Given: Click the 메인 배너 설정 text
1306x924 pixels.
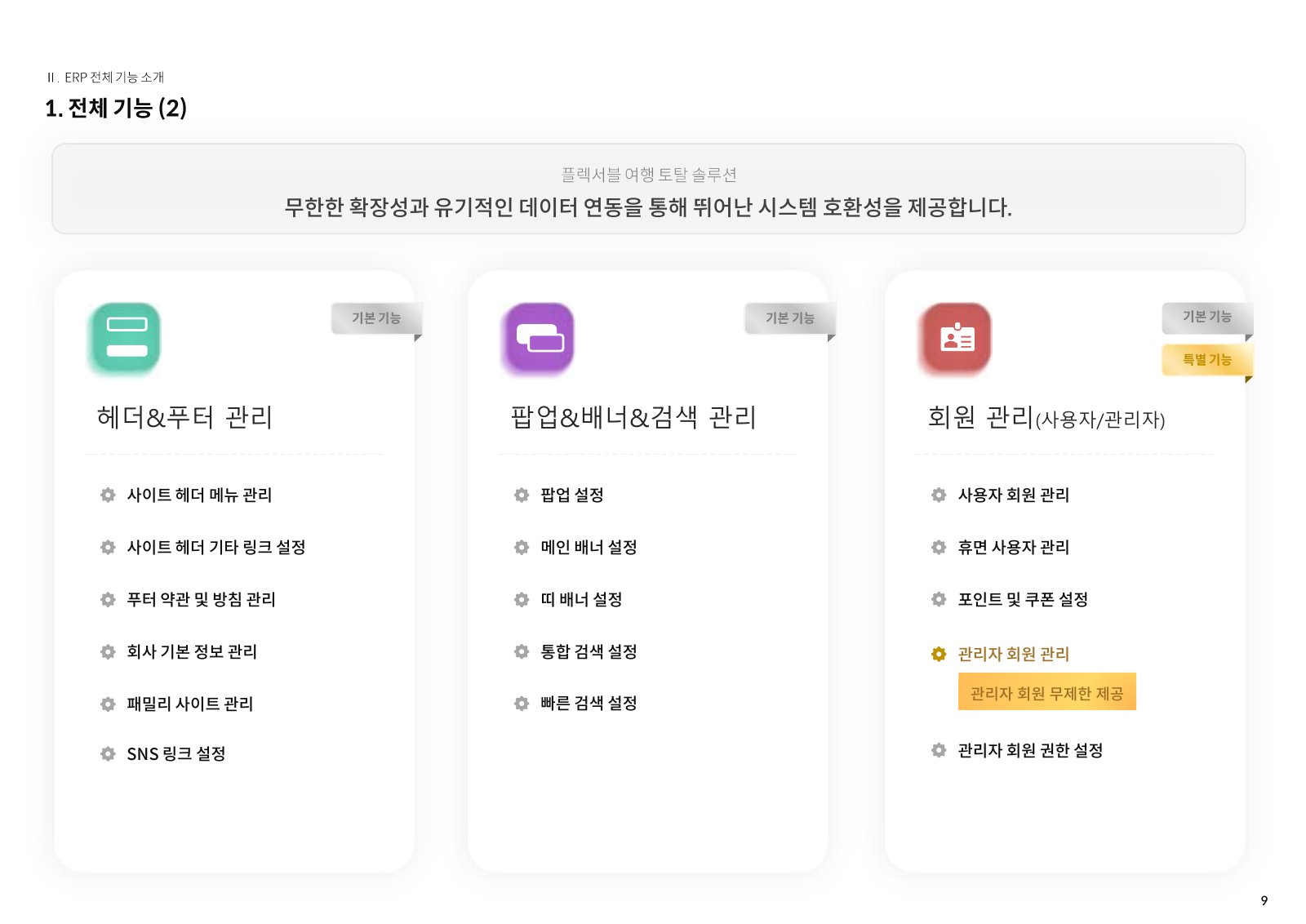Looking at the screenshot, I should click(x=589, y=547).
